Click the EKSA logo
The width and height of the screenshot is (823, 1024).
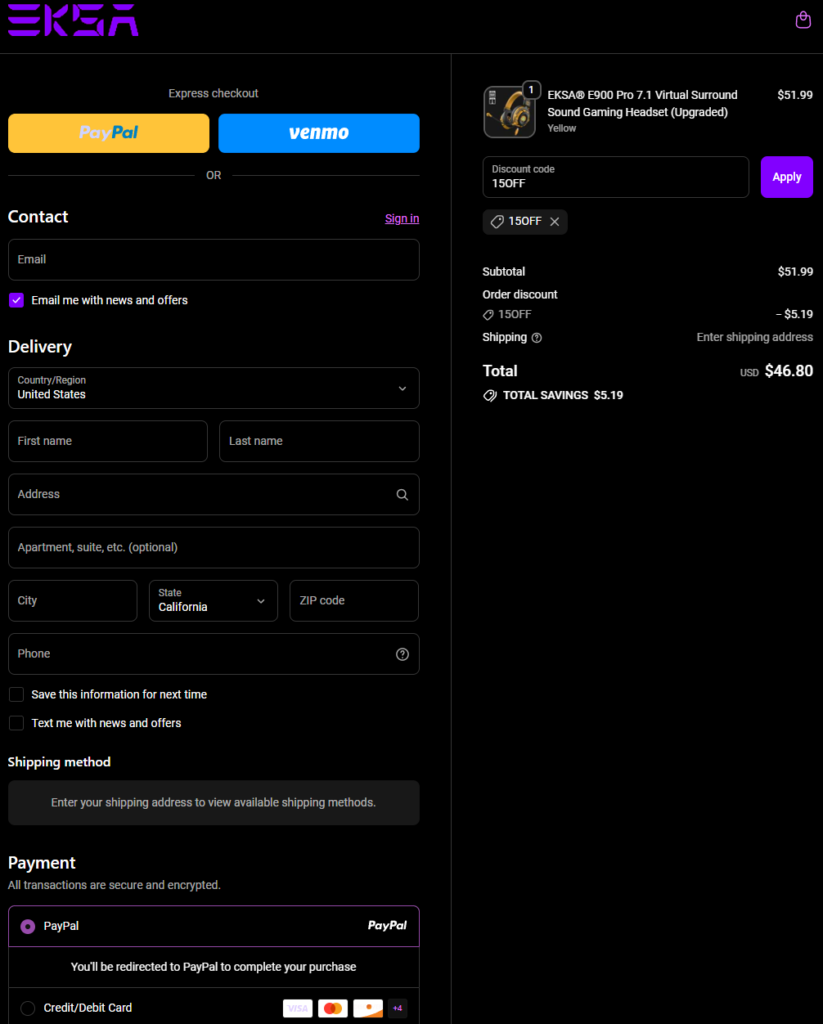tap(73, 20)
